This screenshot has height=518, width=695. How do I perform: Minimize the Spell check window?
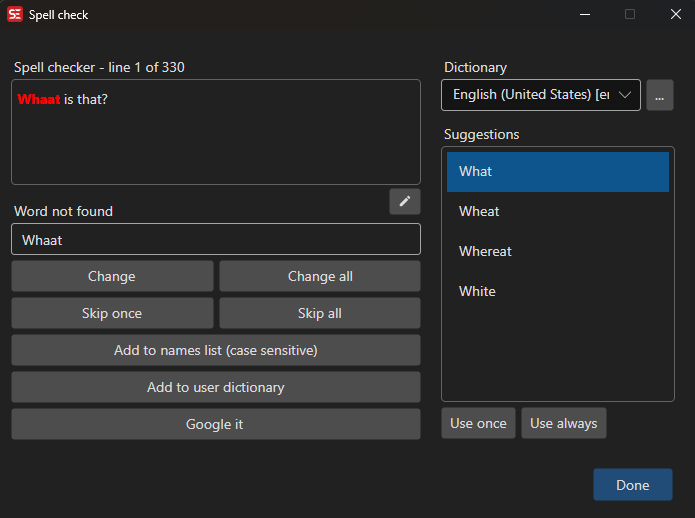585,15
